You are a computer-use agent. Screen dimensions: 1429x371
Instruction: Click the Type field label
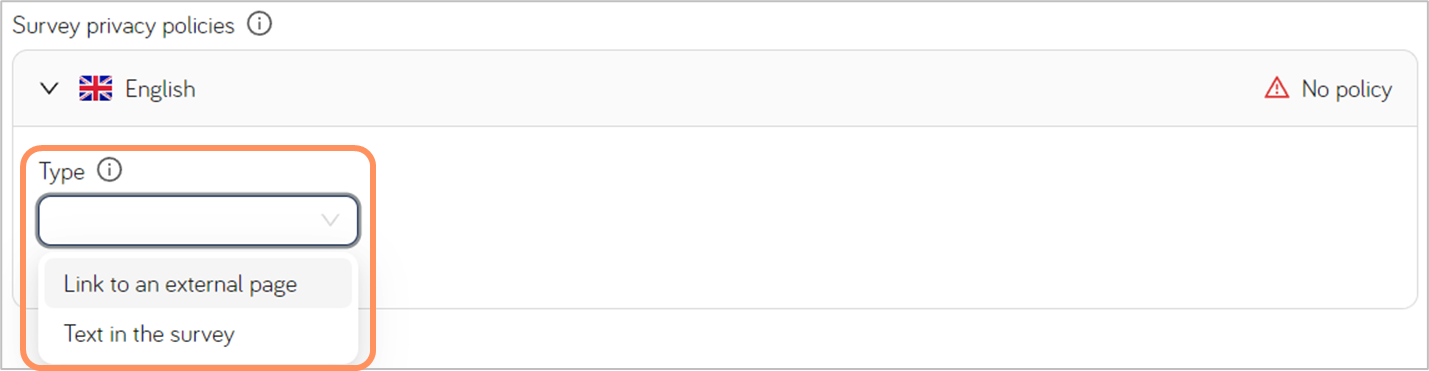[62, 172]
